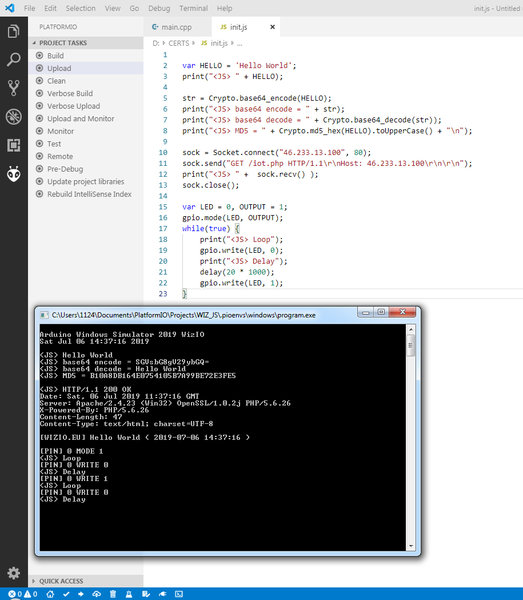
Task: Expand the QUICK ACCESS section
Action: pyautogui.click(x=34, y=581)
